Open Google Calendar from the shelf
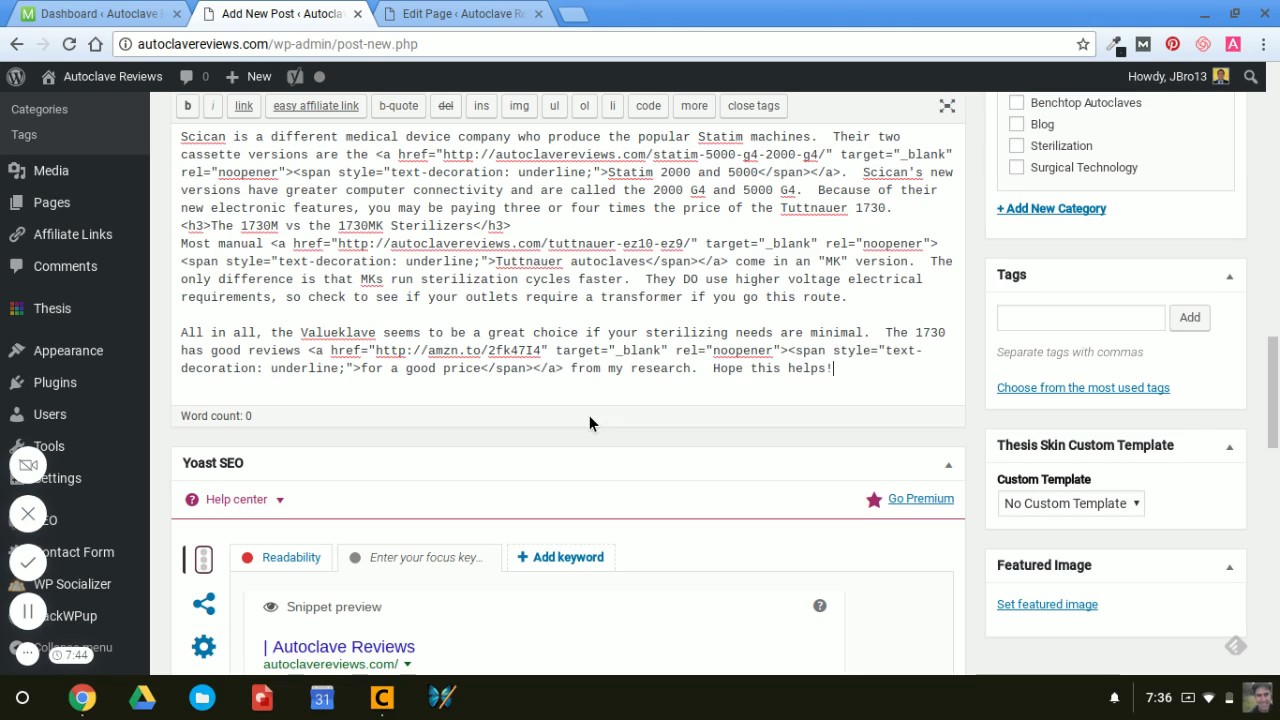1280x720 pixels. pos(322,698)
